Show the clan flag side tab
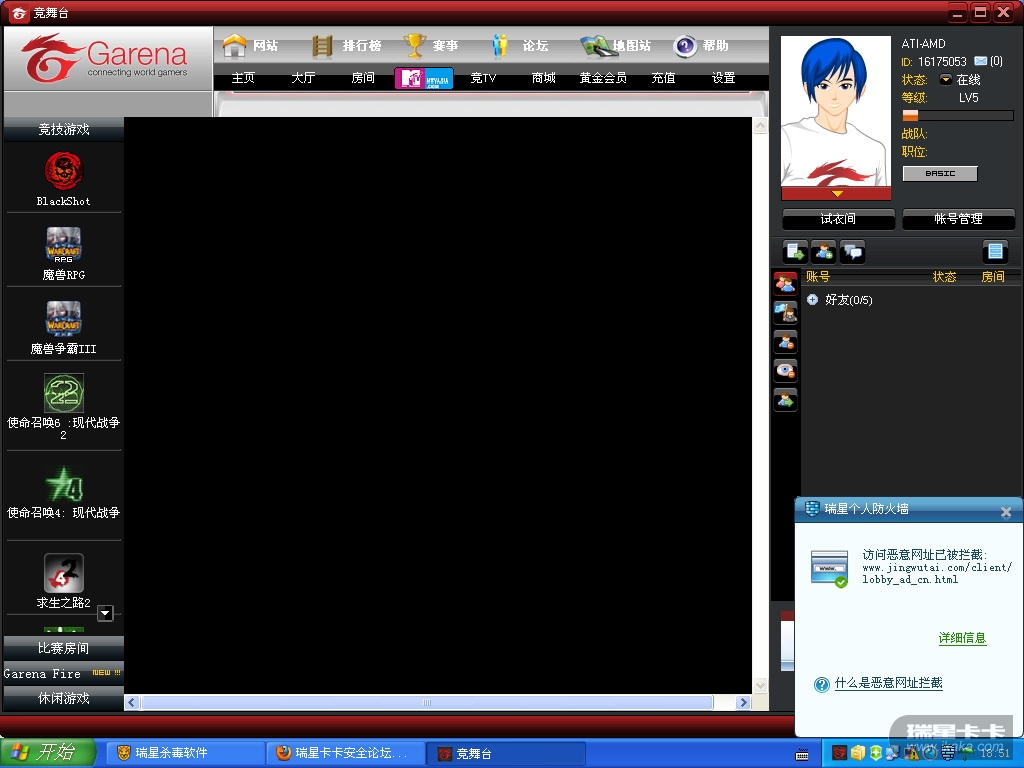 click(x=786, y=313)
